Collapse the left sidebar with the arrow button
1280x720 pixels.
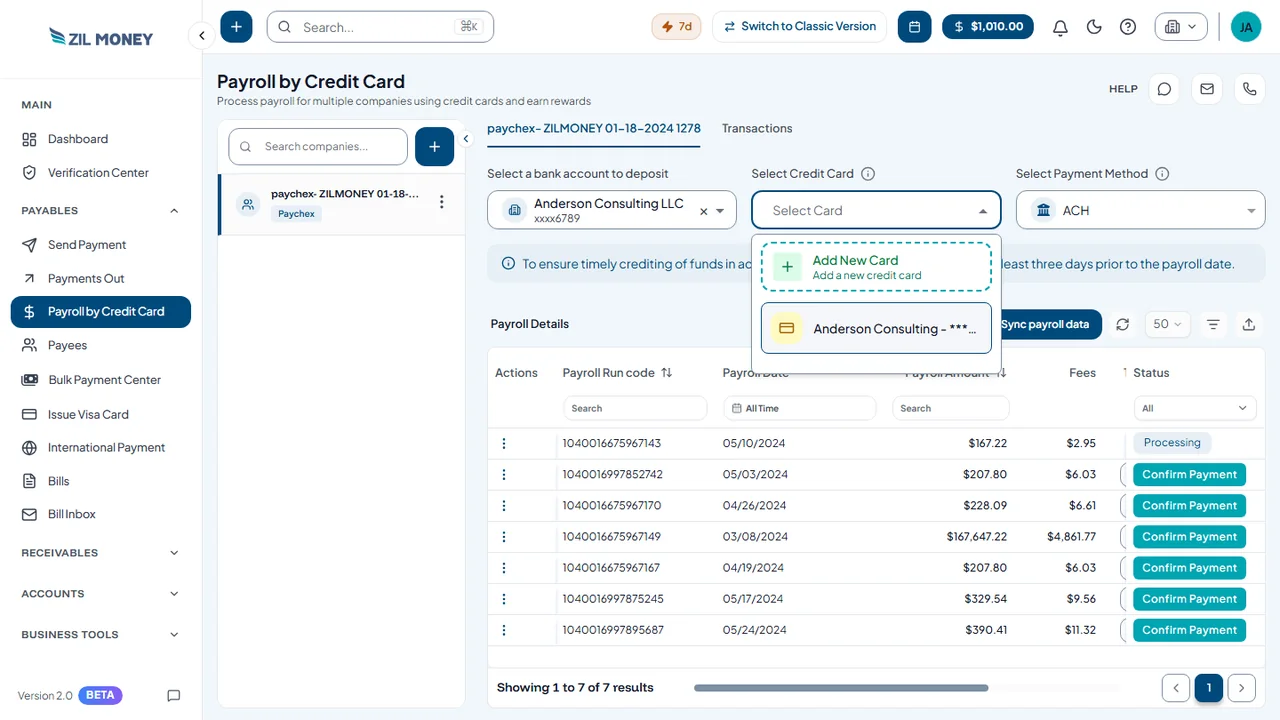click(x=201, y=36)
